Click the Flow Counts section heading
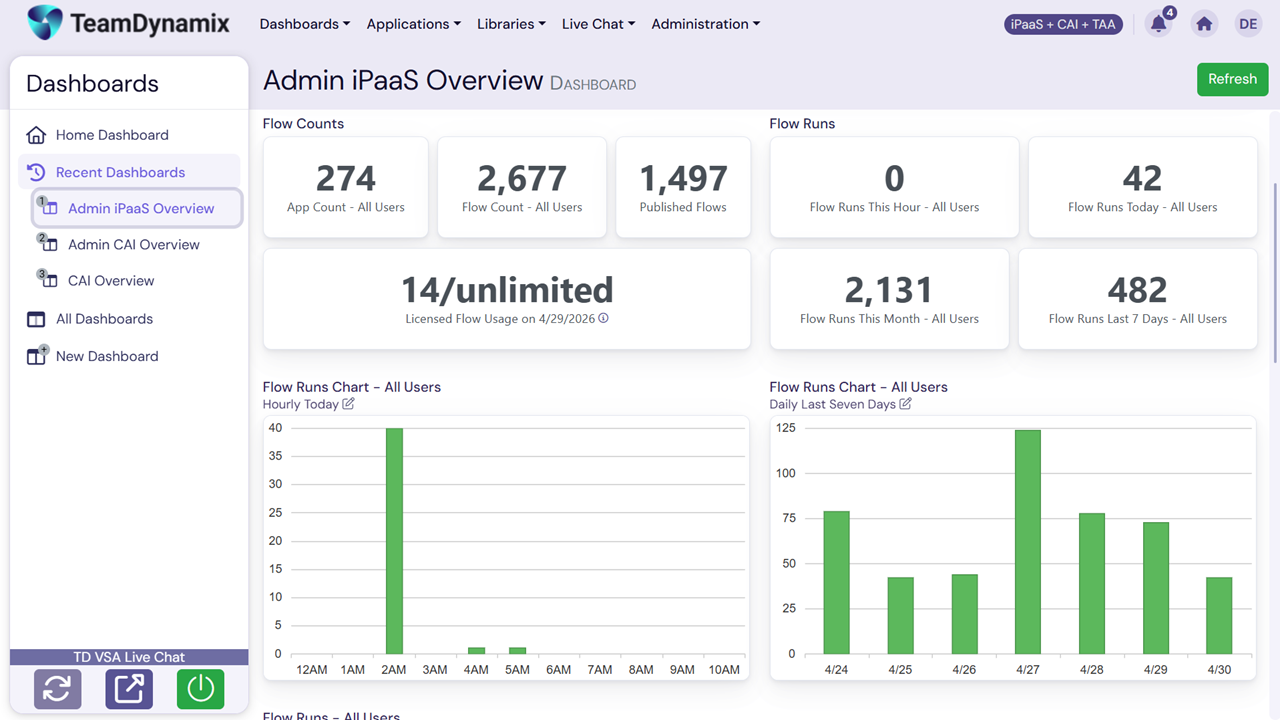1280x720 pixels. tap(303, 124)
